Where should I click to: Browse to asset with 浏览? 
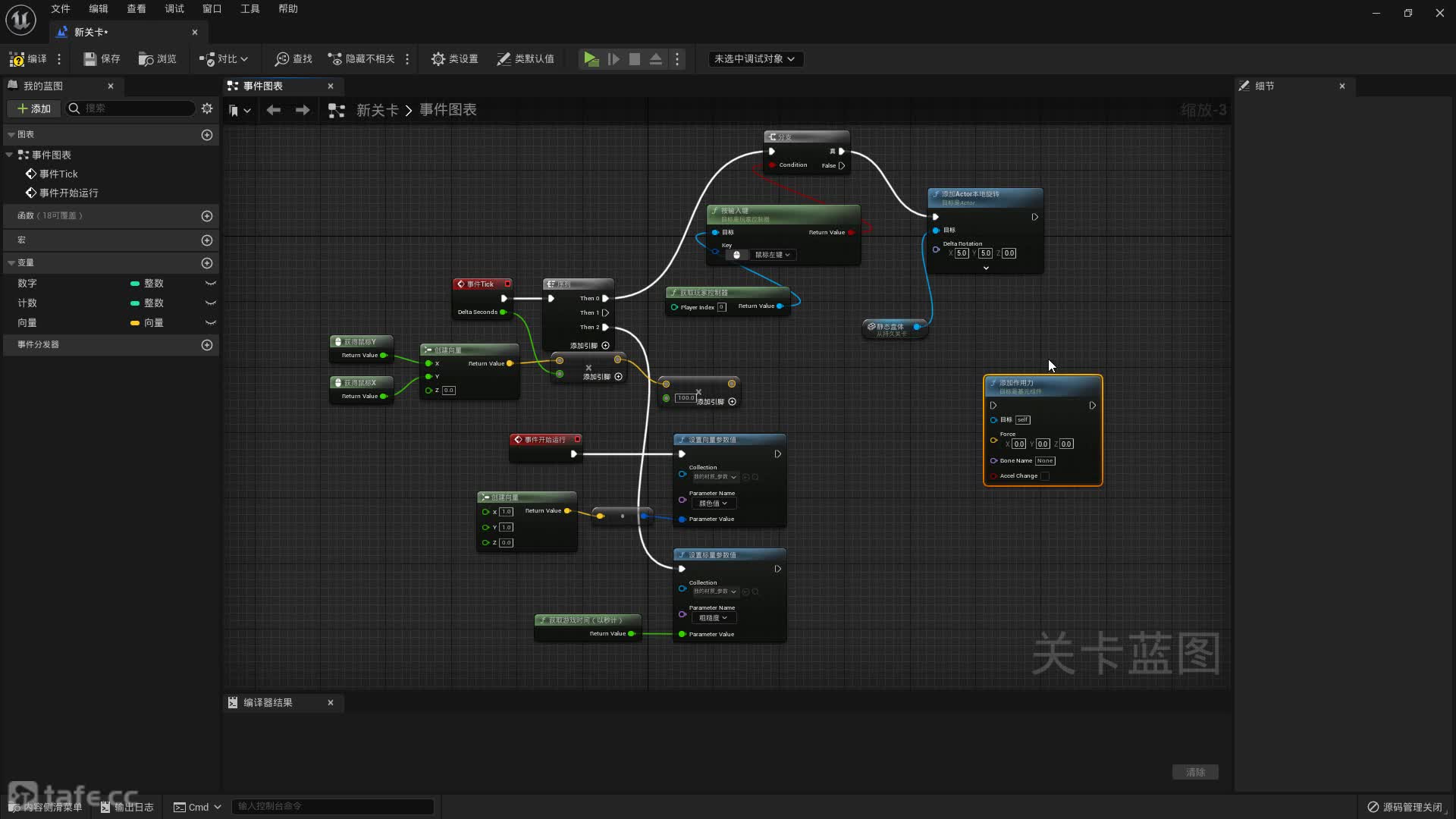pos(158,58)
